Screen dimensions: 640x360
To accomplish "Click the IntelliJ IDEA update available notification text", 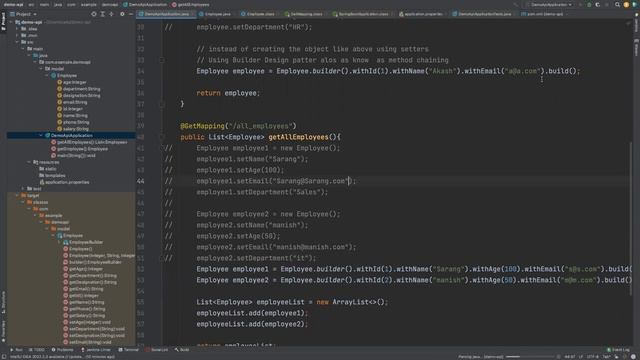I will tap(62, 357).
